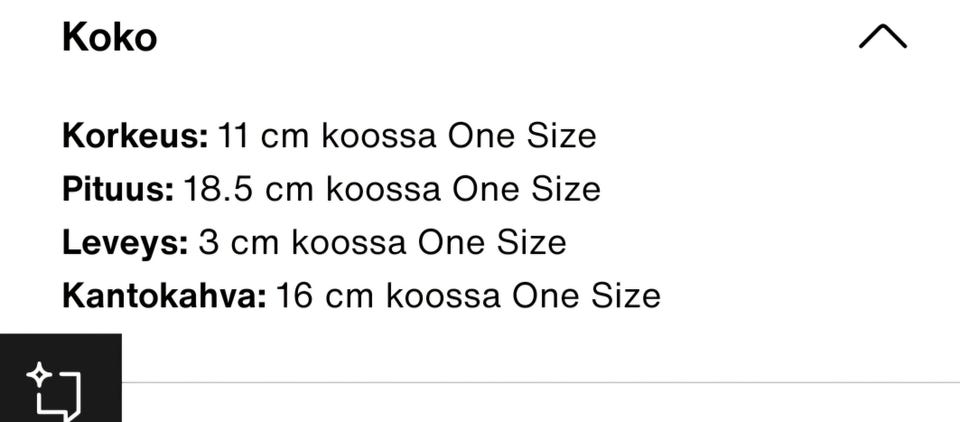Click 'koossa' in the Pituus row
Screen dimensions: 960x422
click(383, 189)
